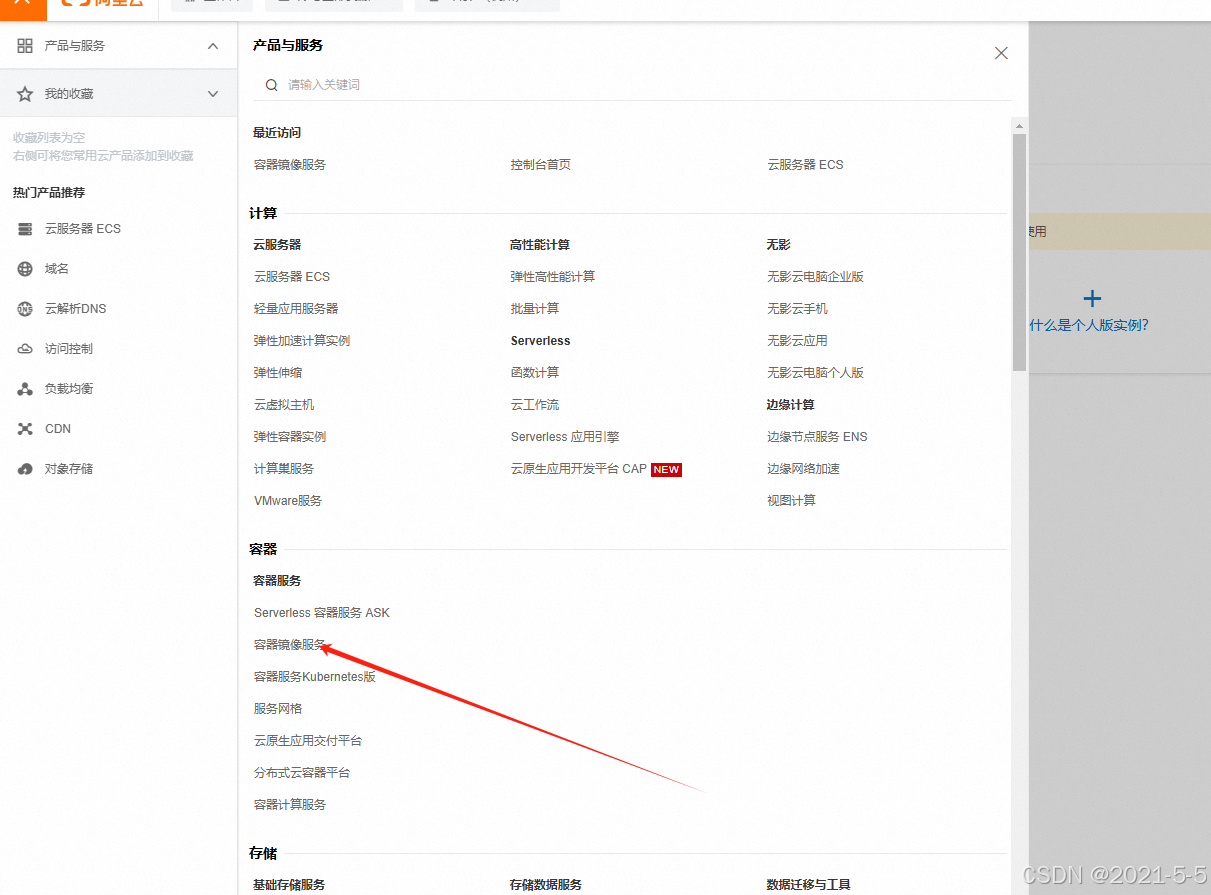1211x895 pixels.
Task: Open 计算巢服务
Action: (x=284, y=469)
